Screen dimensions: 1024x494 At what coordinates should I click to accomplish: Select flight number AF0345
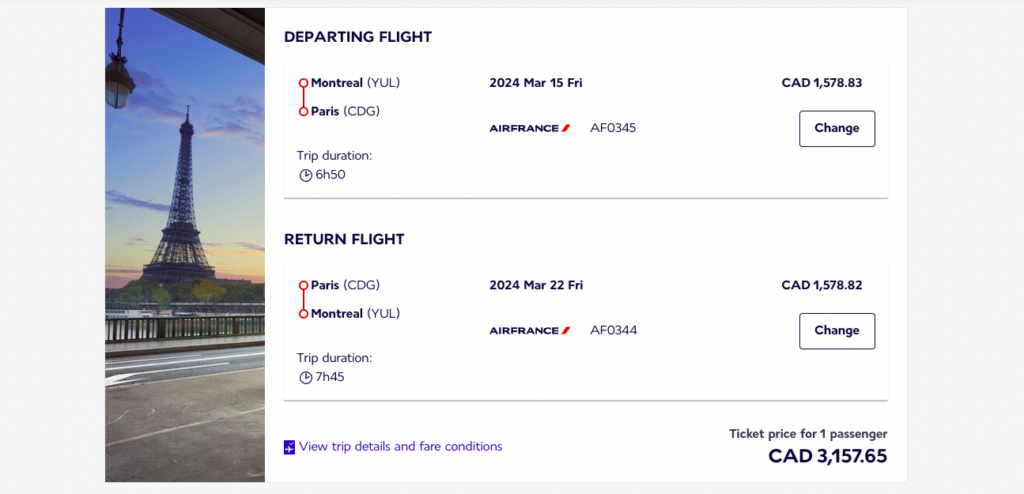pos(613,128)
